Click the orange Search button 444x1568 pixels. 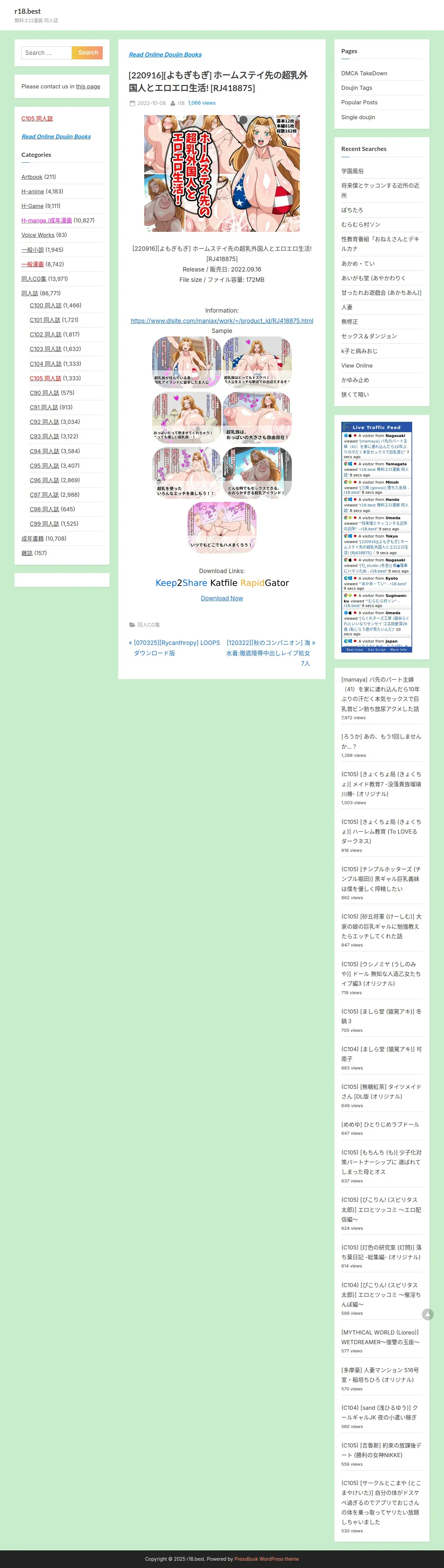tap(88, 53)
